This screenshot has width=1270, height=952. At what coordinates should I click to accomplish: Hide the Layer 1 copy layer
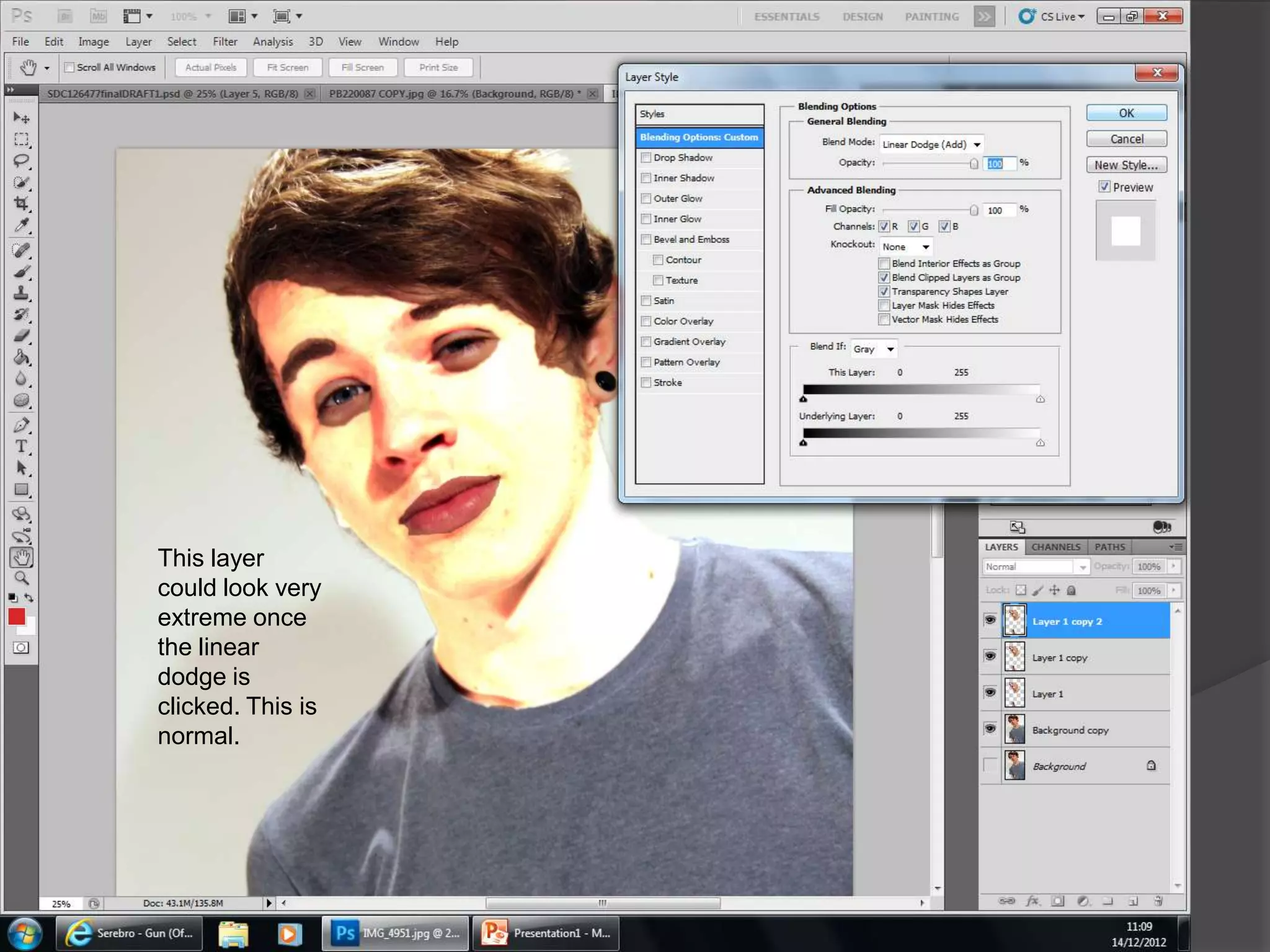pos(990,656)
